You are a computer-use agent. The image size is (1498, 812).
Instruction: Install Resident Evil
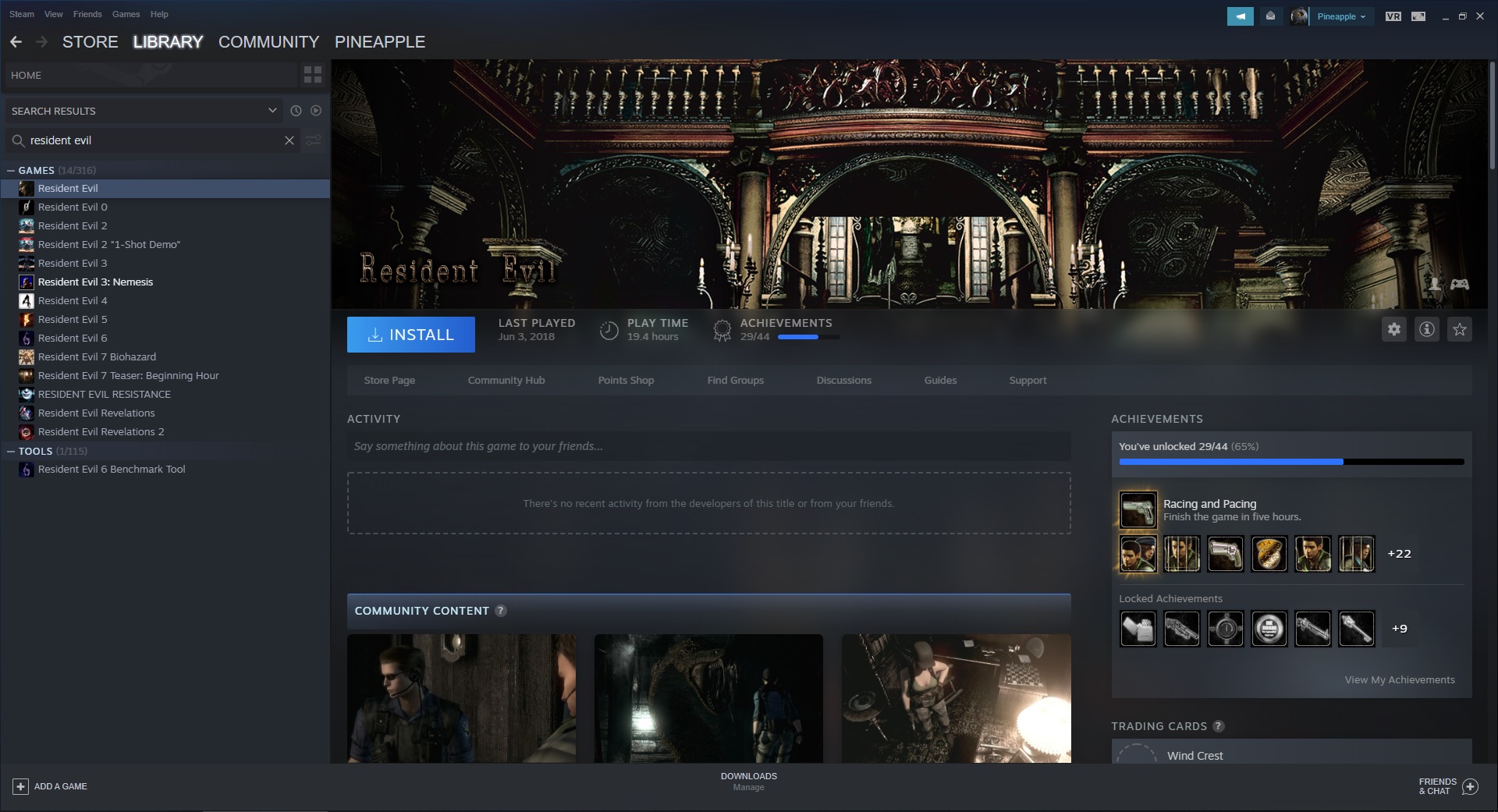[411, 335]
